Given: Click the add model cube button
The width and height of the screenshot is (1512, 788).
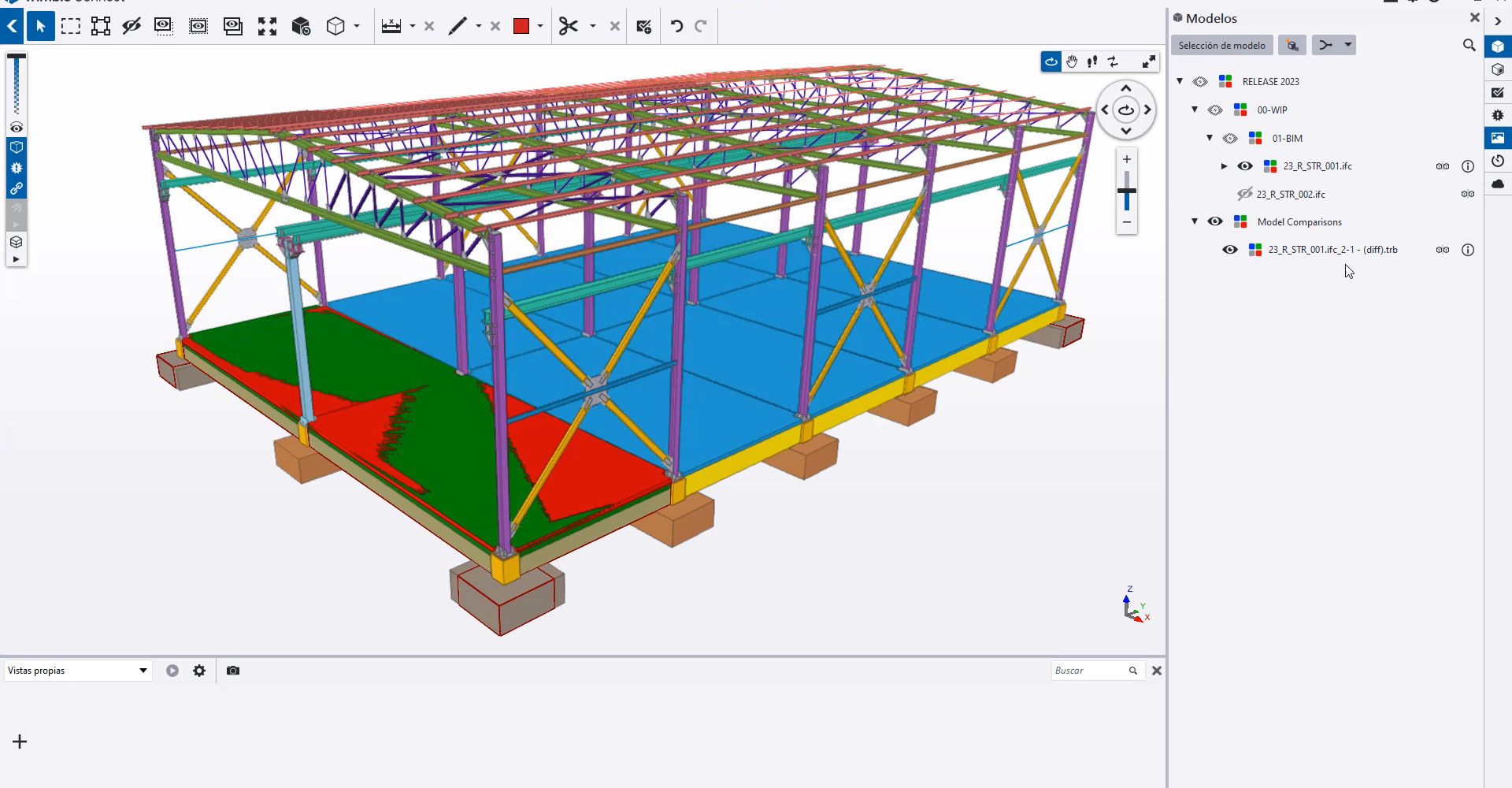Looking at the screenshot, I should 1292,46.
